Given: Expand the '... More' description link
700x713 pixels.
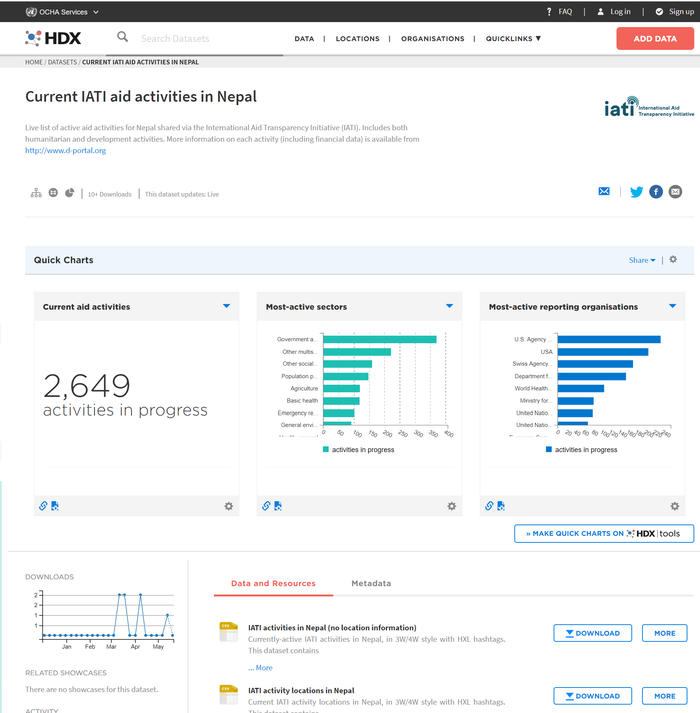Looking at the screenshot, I should [x=260, y=668].
